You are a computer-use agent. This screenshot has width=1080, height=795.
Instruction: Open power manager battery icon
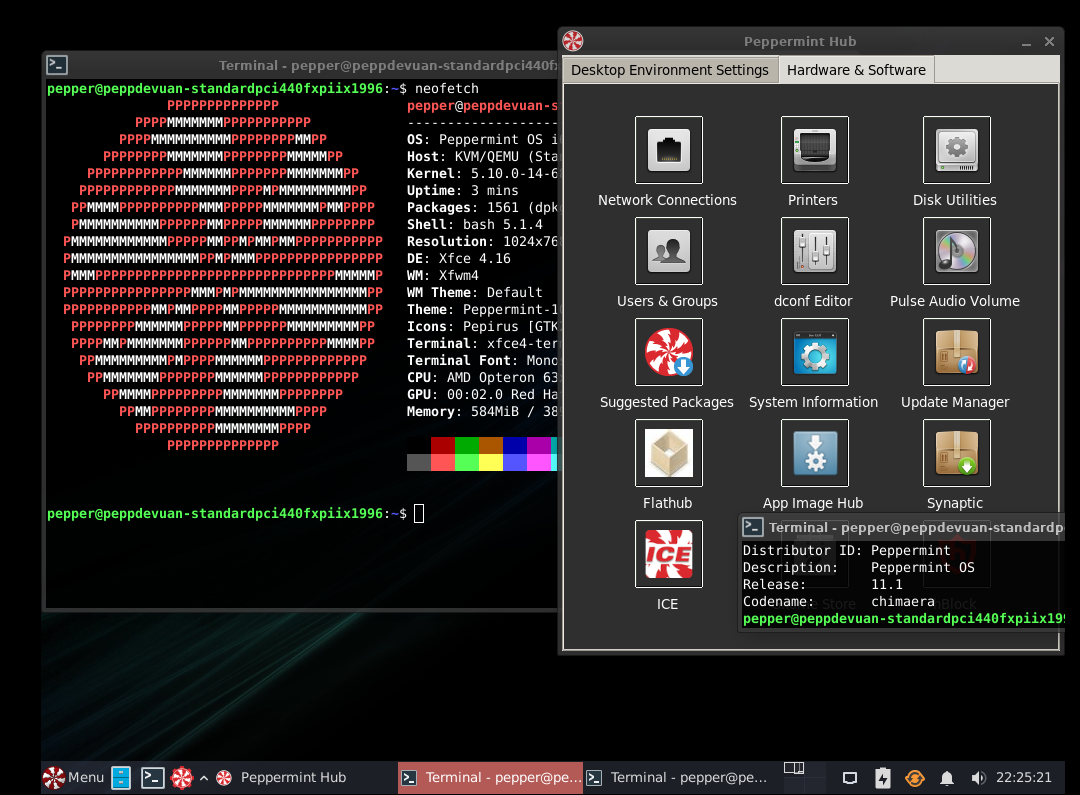[x=882, y=778]
